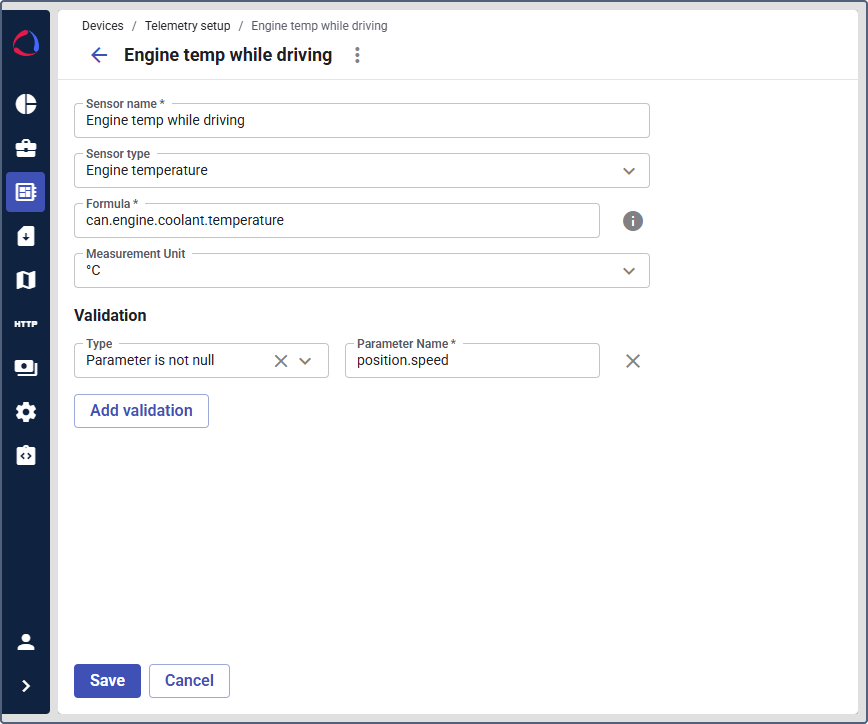Expand the sidebar with the chevron arrow

[x=26, y=686]
